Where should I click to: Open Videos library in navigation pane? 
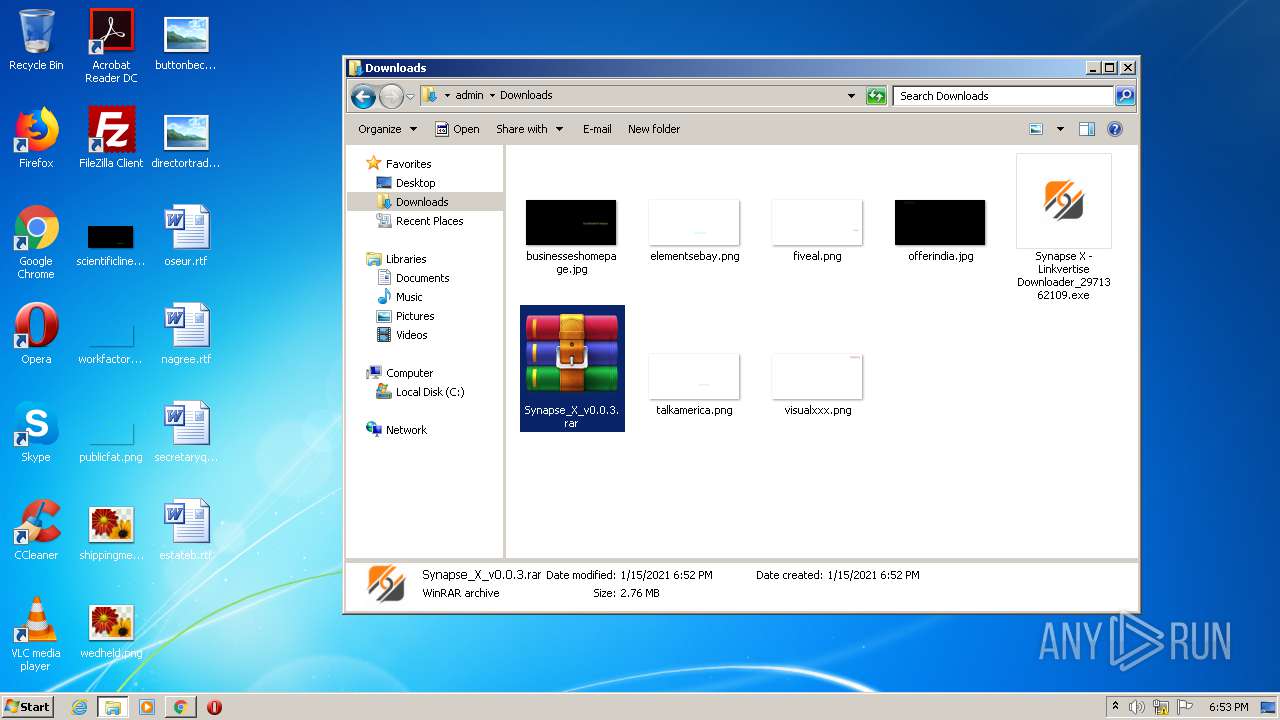(402, 335)
